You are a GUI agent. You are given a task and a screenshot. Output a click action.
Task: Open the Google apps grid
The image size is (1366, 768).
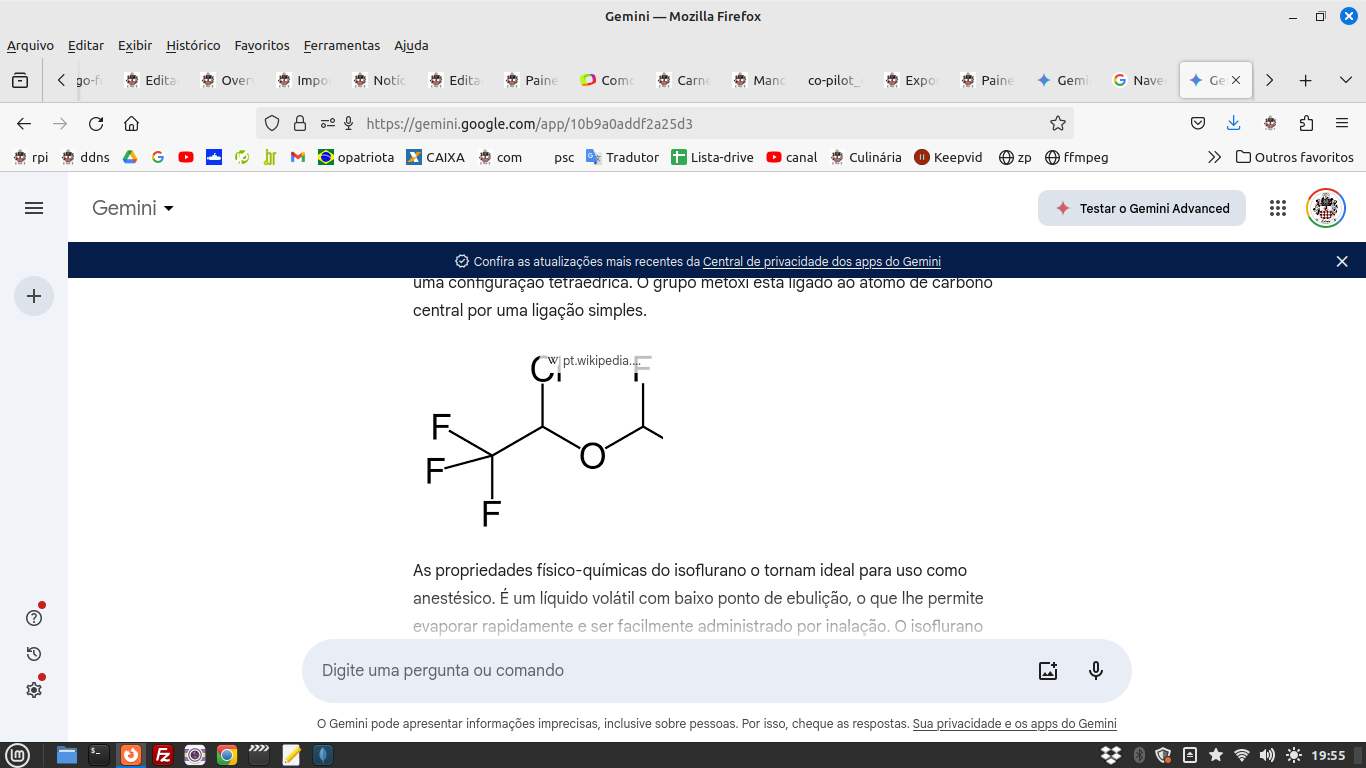[1277, 208]
